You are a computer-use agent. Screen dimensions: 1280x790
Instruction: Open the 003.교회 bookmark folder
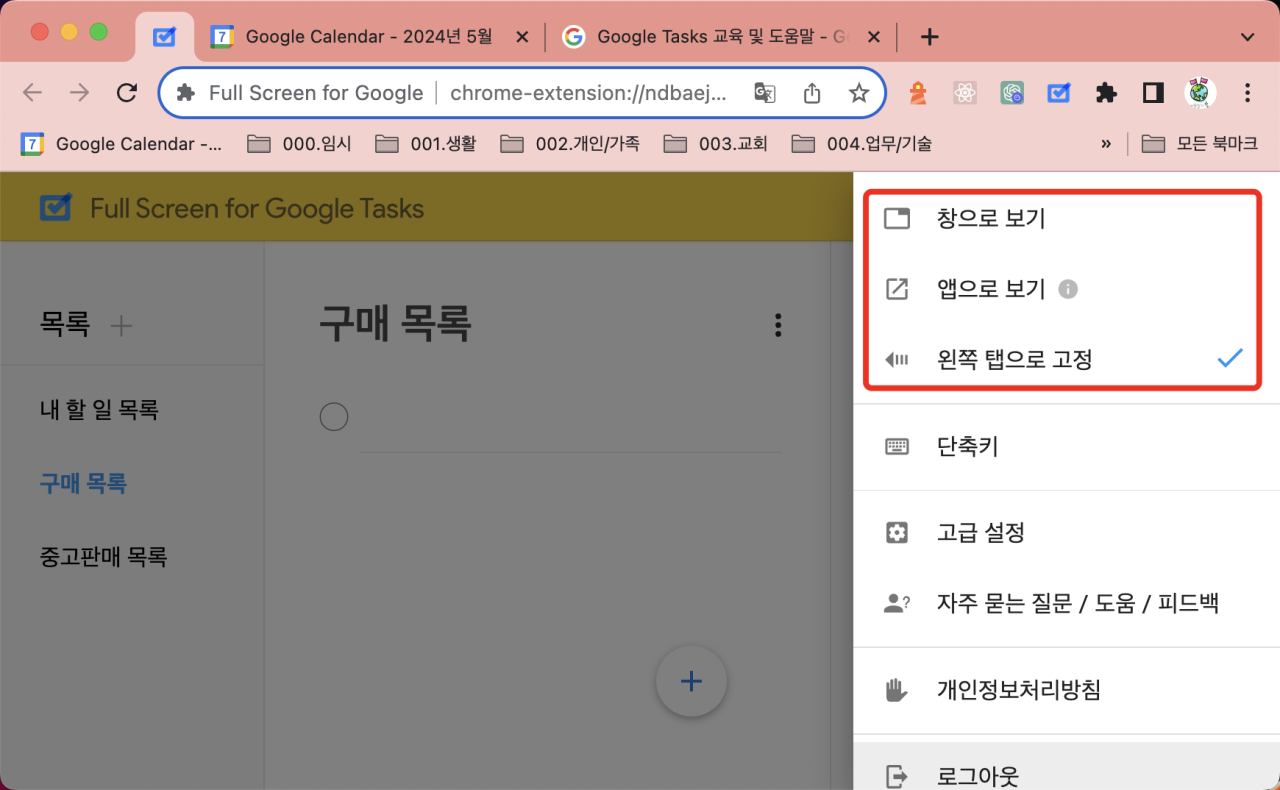click(715, 144)
